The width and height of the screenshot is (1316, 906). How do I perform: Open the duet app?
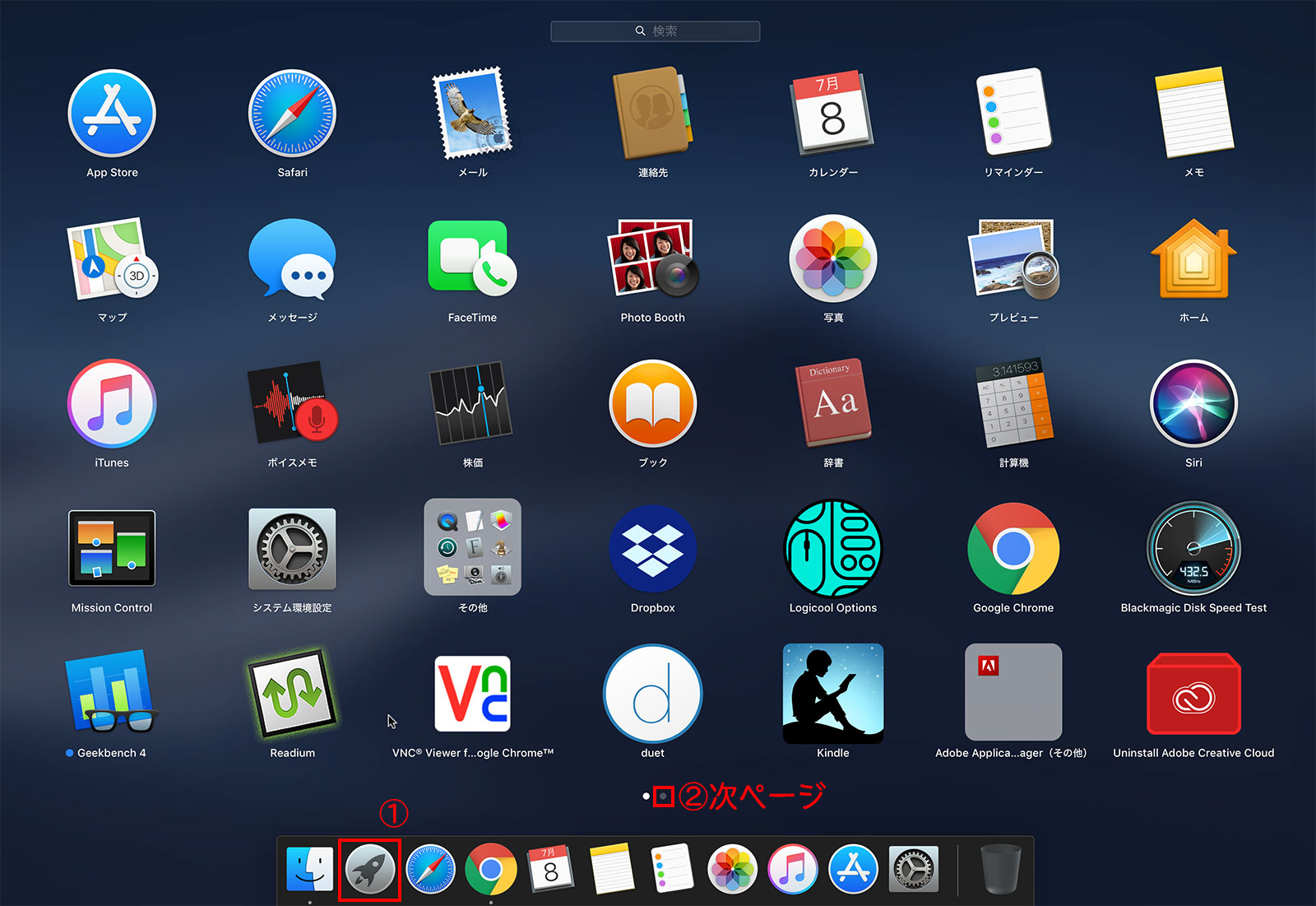tap(652, 693)
